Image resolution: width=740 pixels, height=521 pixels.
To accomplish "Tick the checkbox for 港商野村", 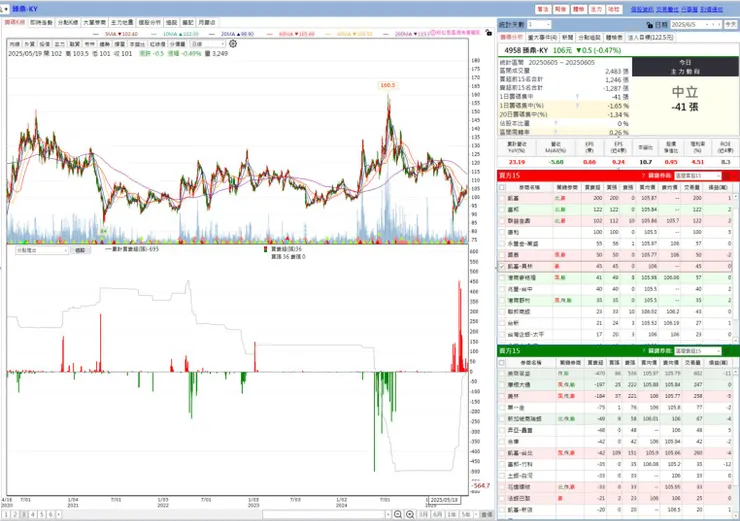I will pos(502,300).
